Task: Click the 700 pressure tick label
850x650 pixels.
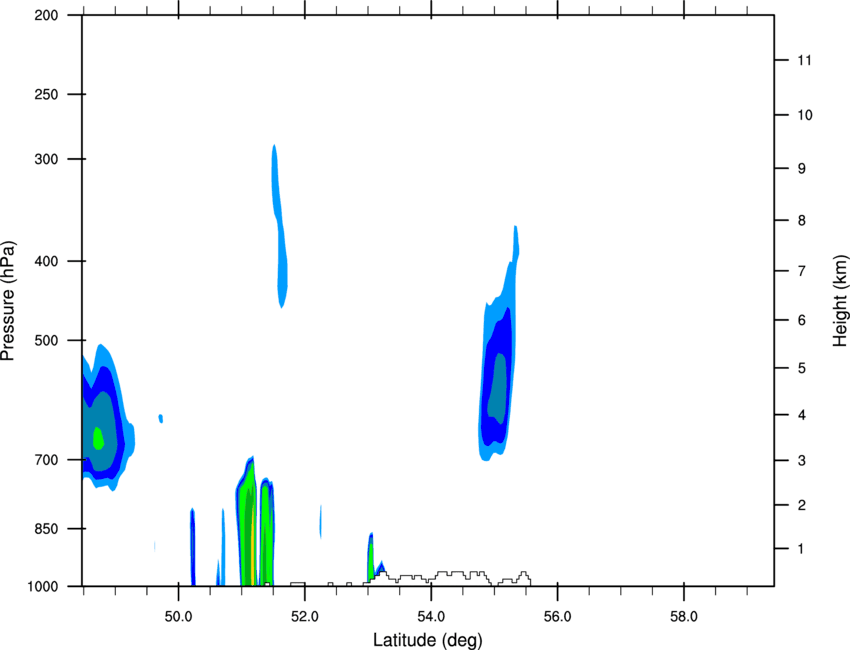Action: pos(46,460)
